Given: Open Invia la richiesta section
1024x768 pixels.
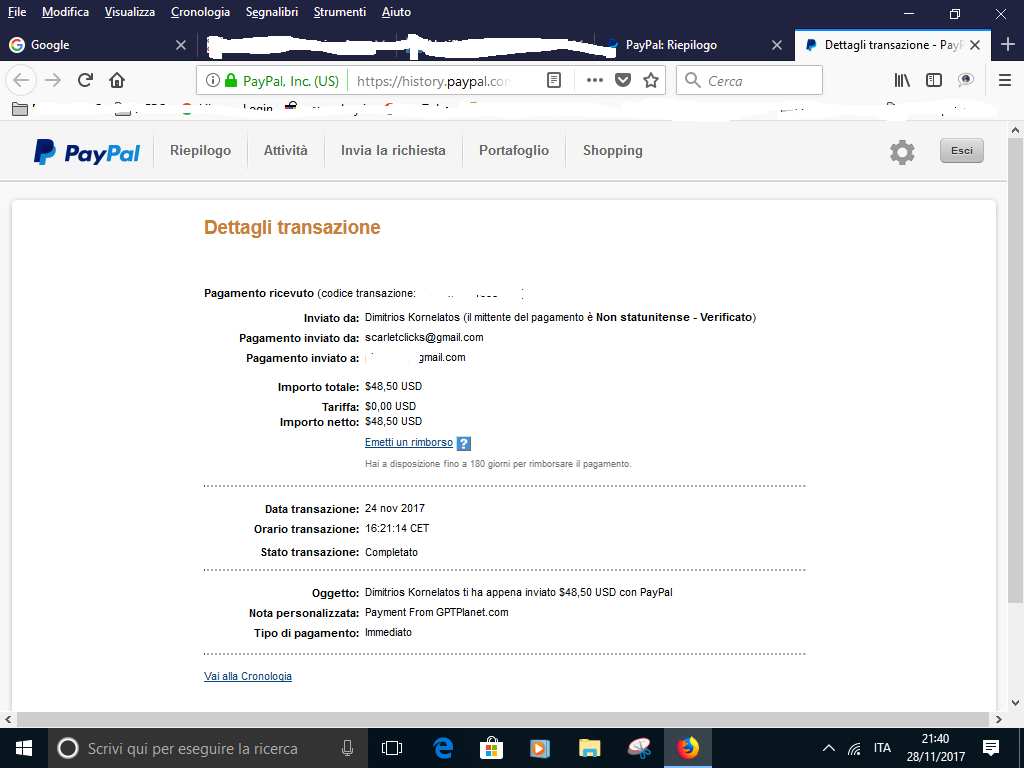Looking at the screenshot, I should click(x=393, y=150).
